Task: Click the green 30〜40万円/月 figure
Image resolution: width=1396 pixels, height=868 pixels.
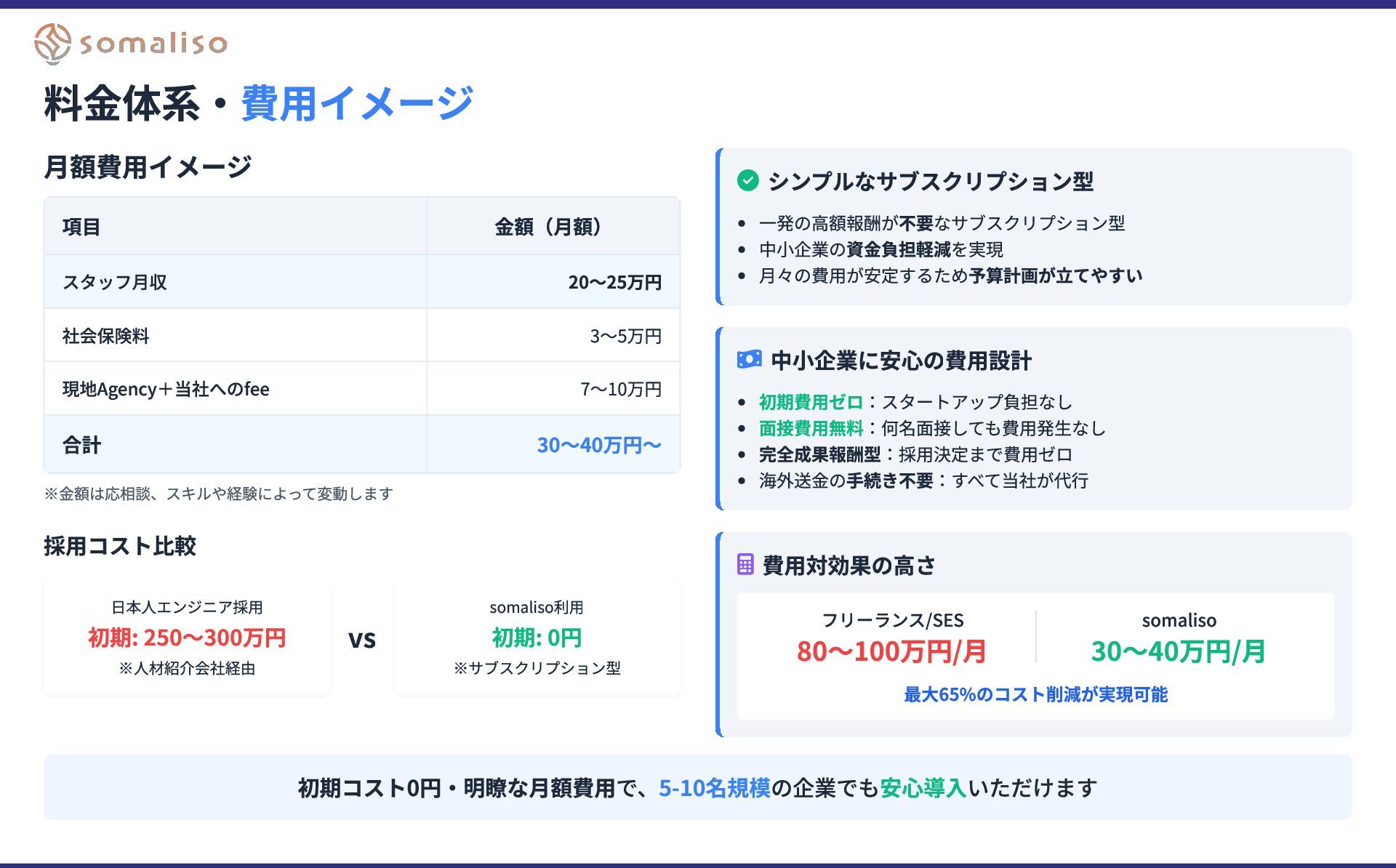Action: click(x=1179, y=651)
